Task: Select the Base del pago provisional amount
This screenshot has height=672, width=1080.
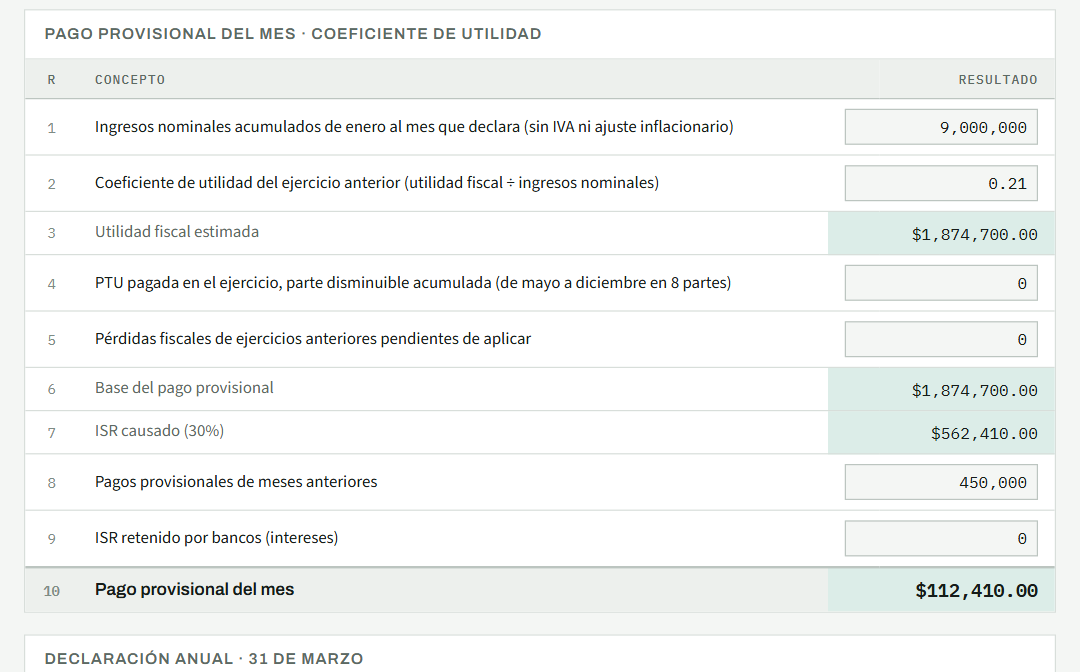Action: [x=974, y=390]
